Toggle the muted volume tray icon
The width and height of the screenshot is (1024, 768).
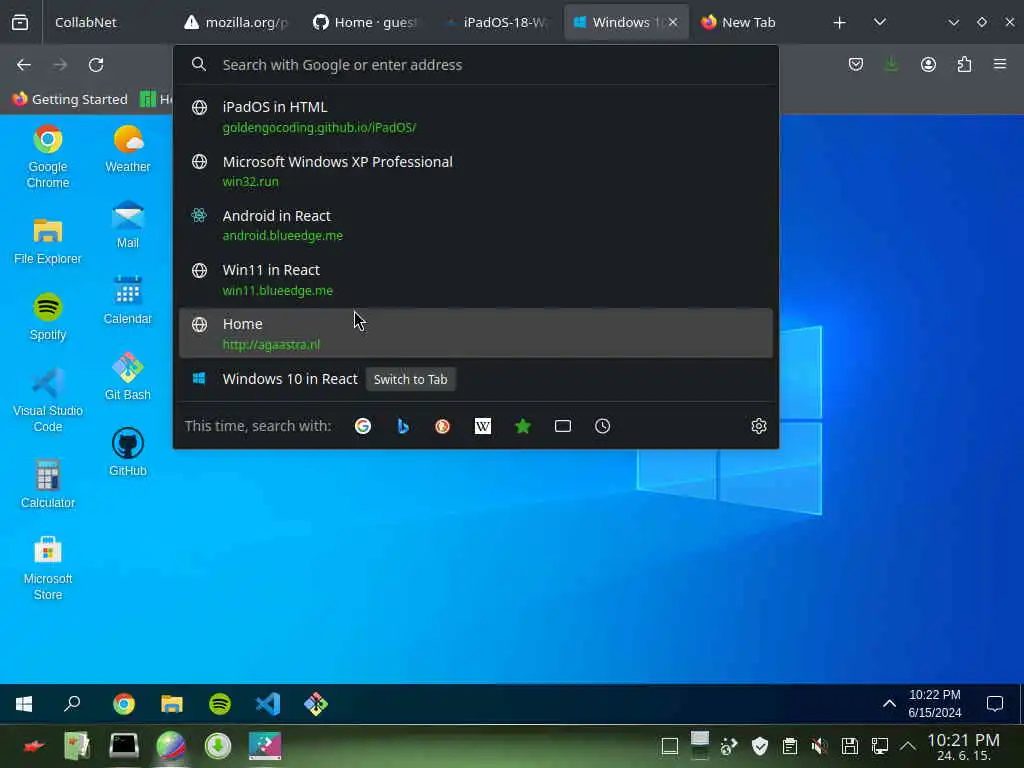(x=819, y=746)
